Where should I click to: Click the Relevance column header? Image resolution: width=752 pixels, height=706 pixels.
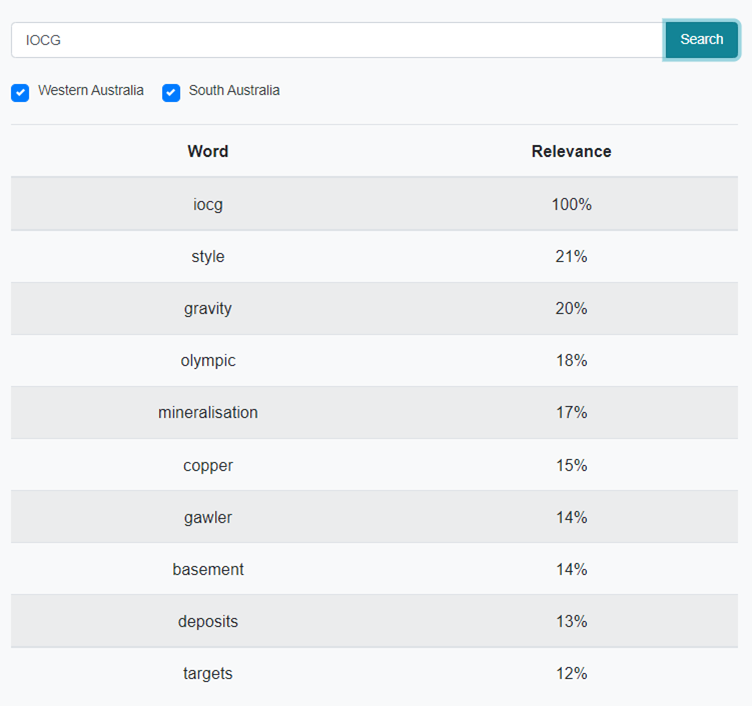571,152
